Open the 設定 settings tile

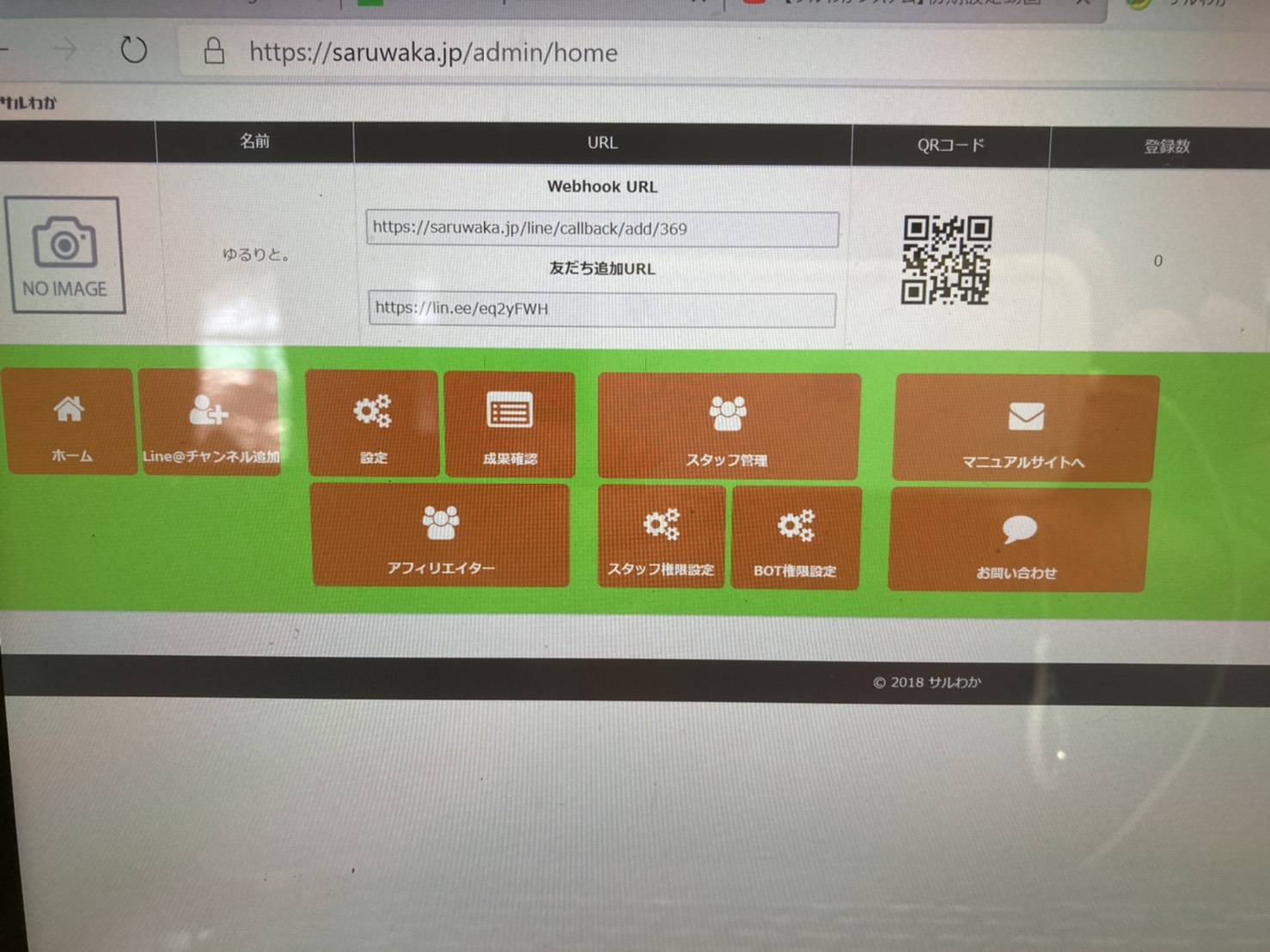click(x=373, y=424)
